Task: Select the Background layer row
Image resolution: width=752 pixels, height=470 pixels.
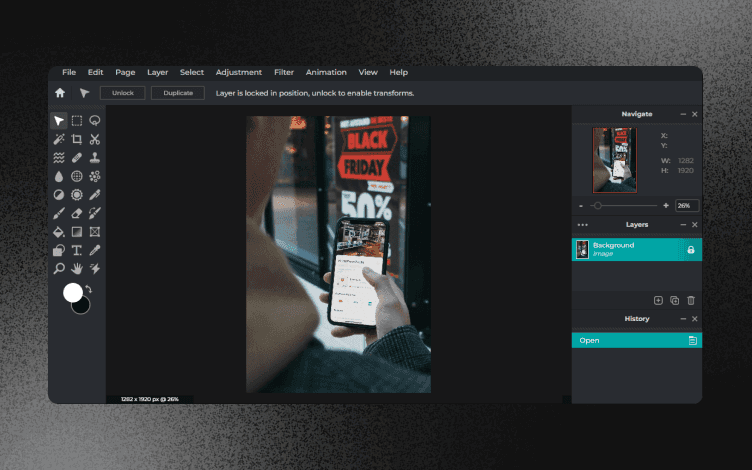Action: coord(636,250)
